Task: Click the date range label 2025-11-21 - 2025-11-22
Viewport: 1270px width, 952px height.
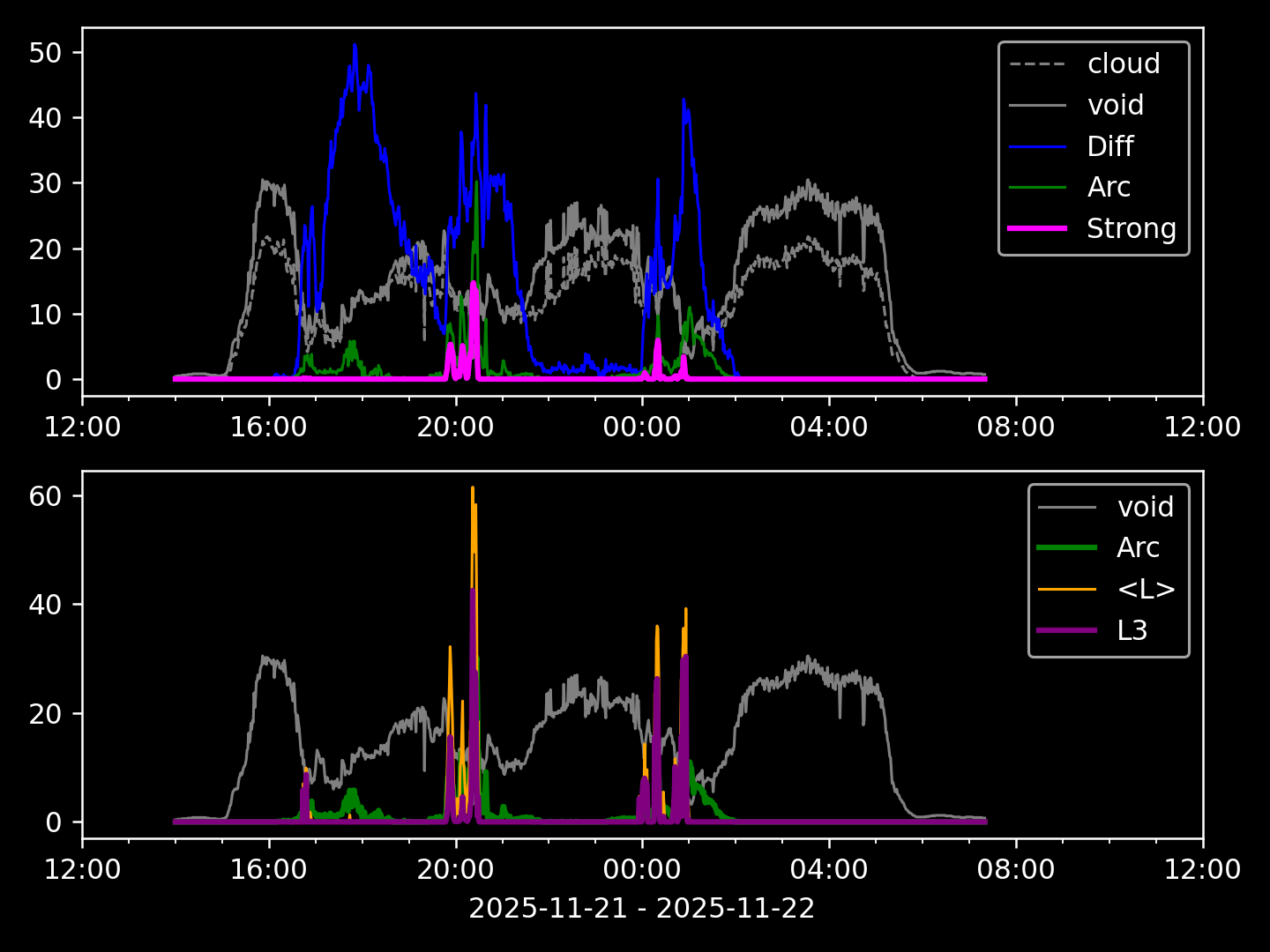Action: click(641, 908)
